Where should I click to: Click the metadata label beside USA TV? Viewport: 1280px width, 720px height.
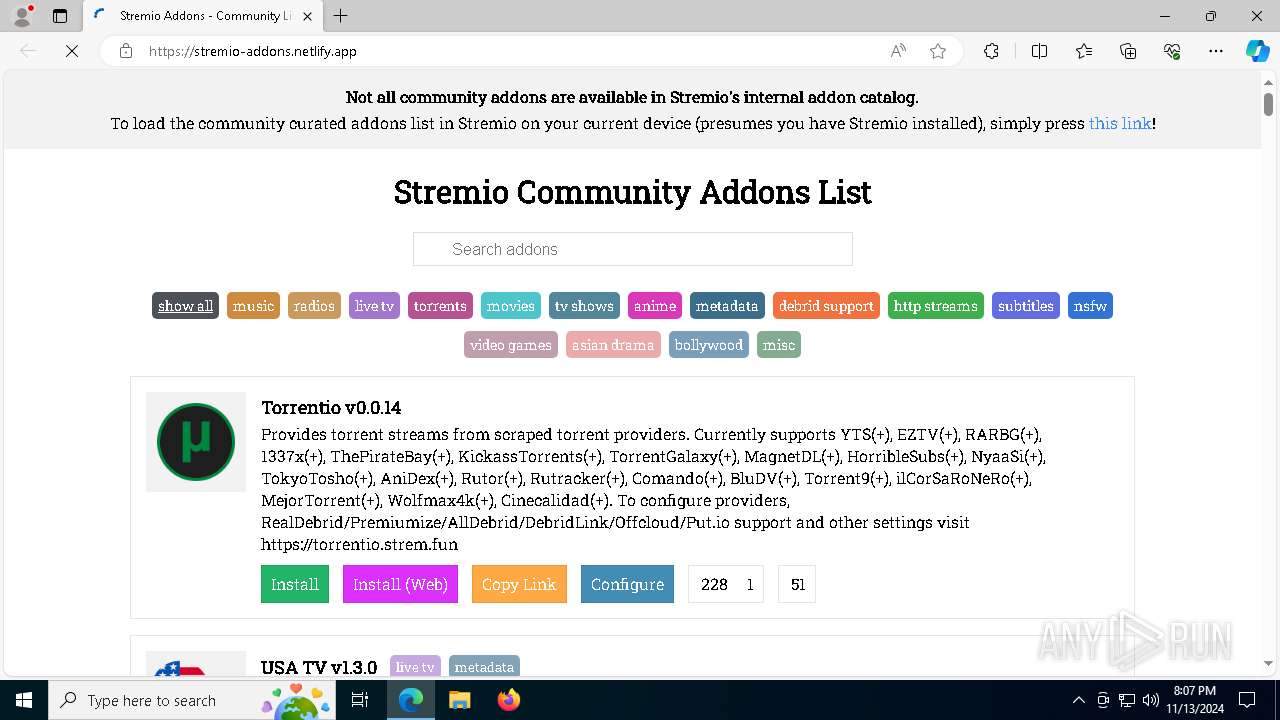point(484,667)
